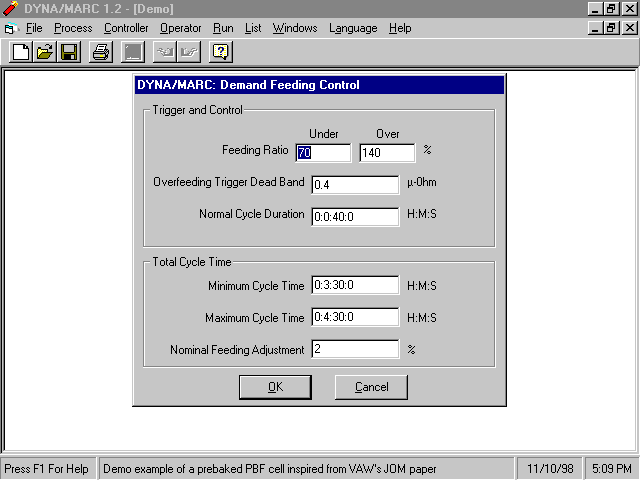Screen dimensions: 640x480
Task: Click the 'Press F1 For Help' status text
Action: click(47, 469)
